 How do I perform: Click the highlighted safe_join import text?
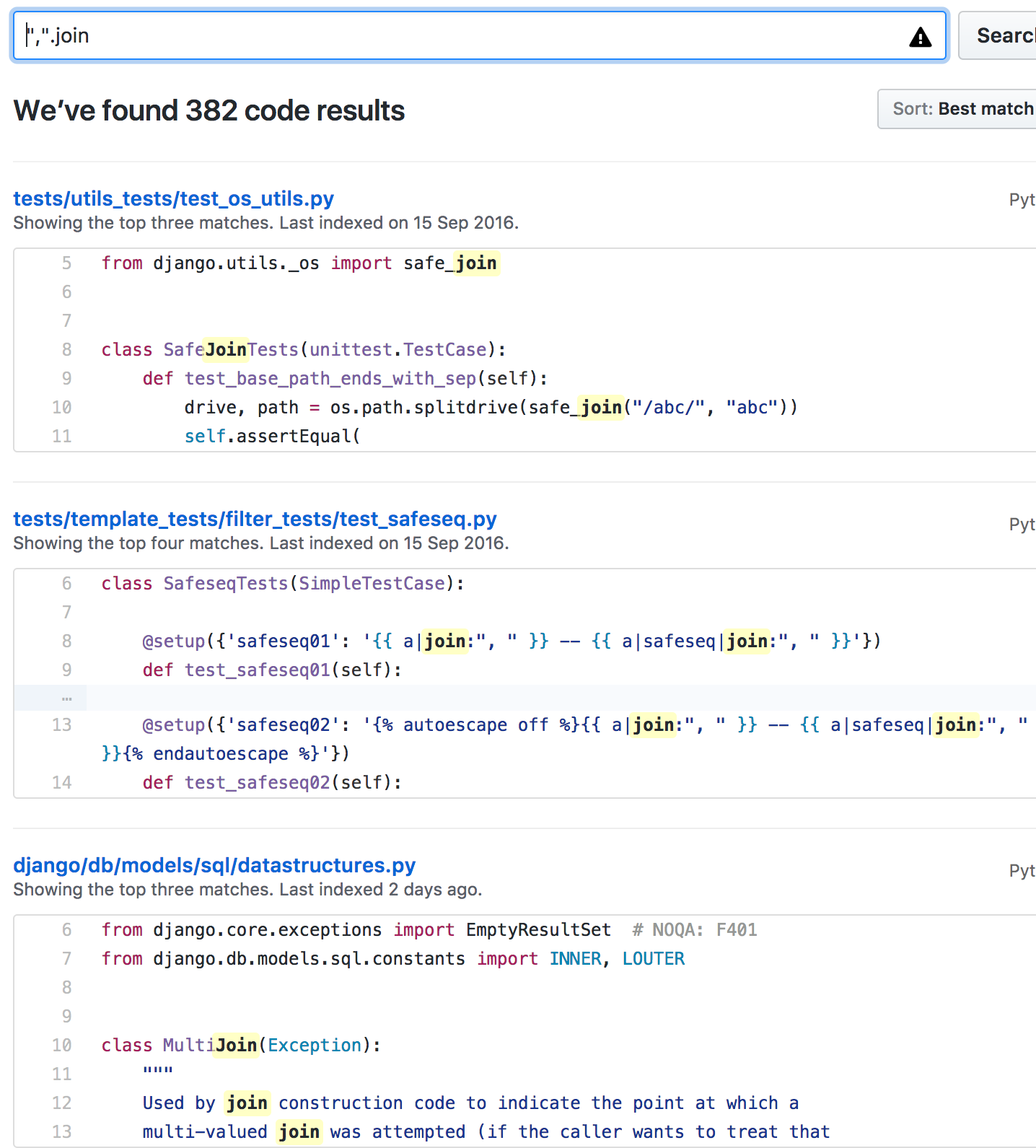(451, 263)
